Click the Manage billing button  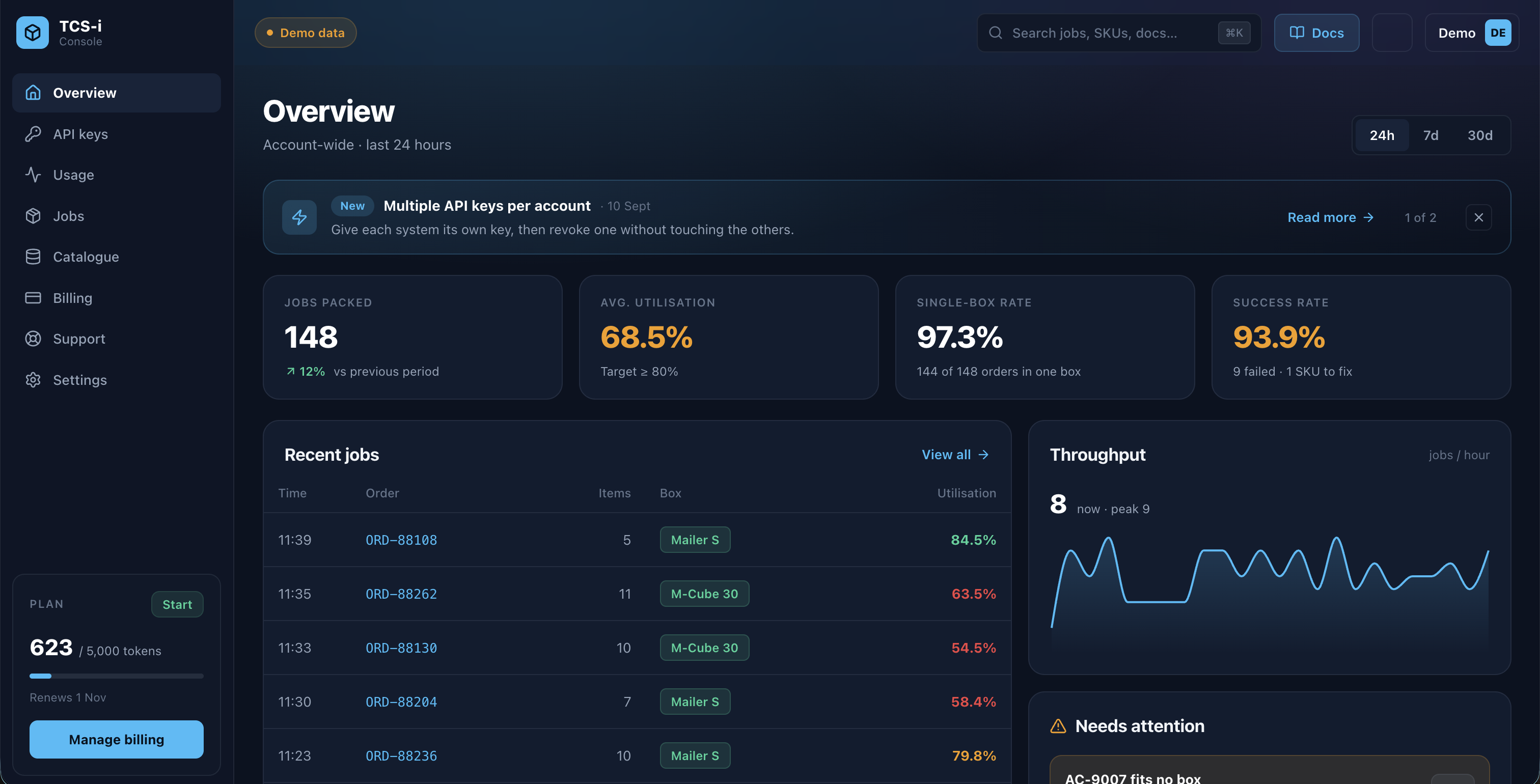pos(117,739)
